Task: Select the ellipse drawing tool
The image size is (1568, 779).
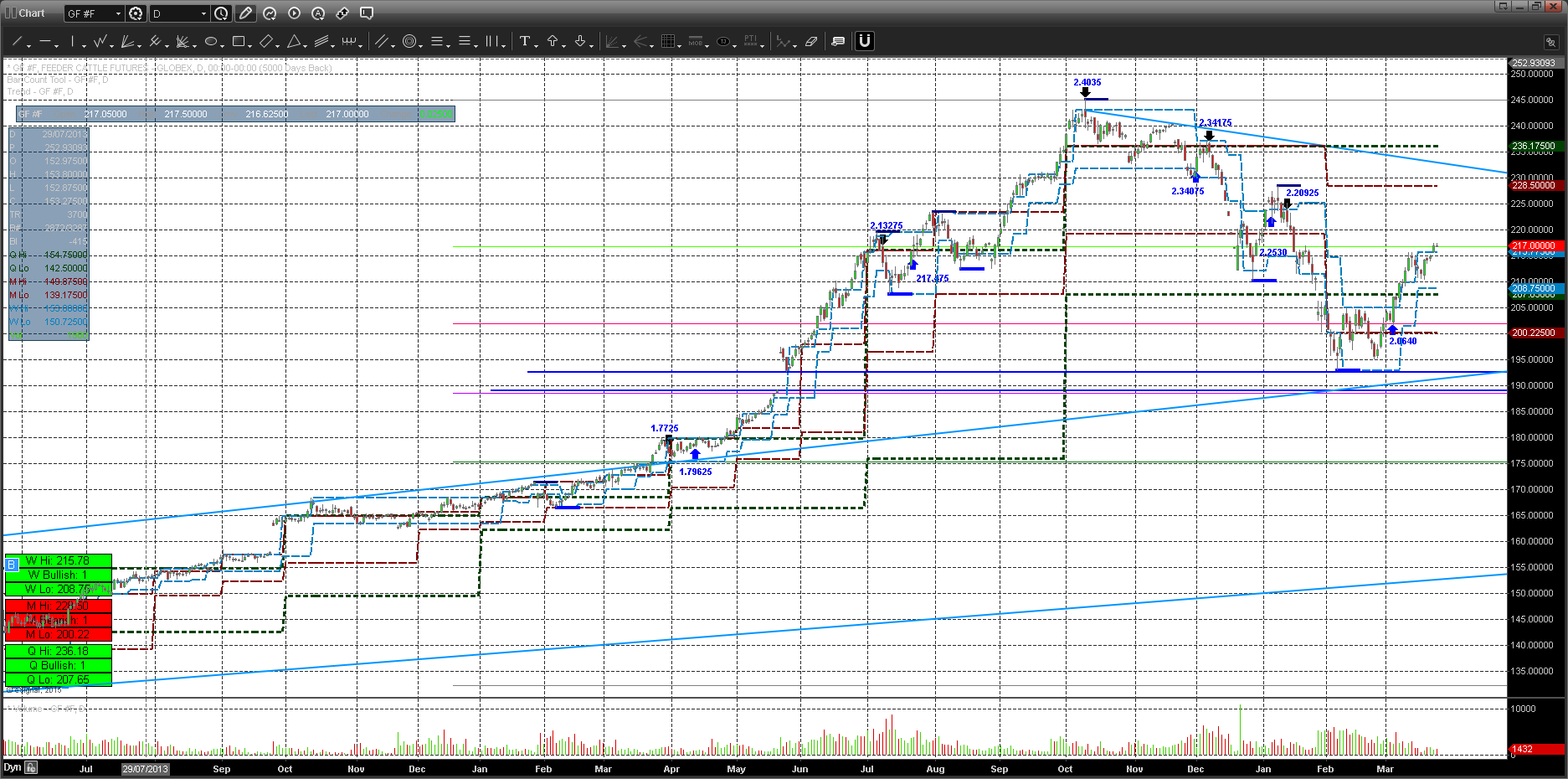Action: coord(211,41)
